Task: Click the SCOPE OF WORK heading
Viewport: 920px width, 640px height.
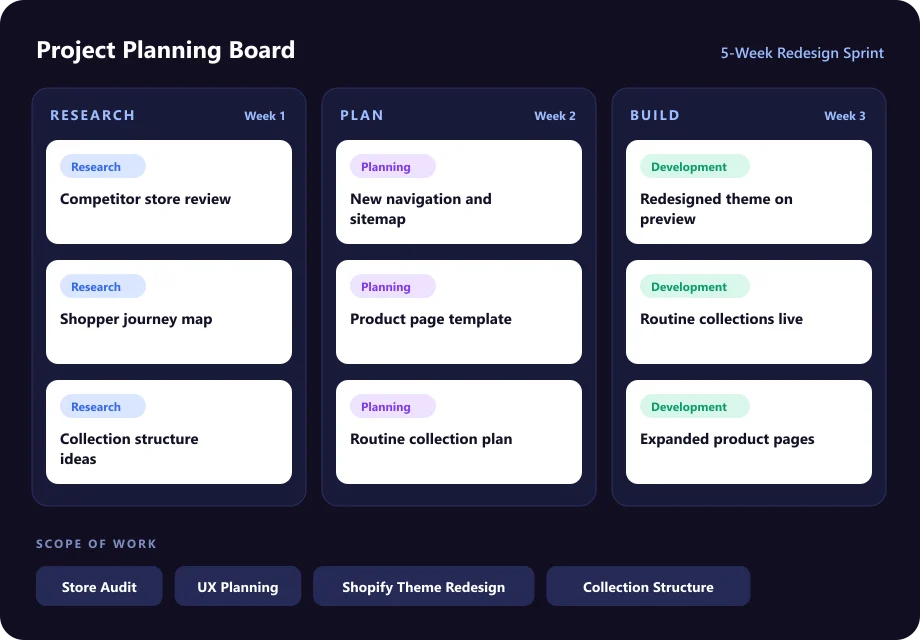Action: click(x=96, y=543)
